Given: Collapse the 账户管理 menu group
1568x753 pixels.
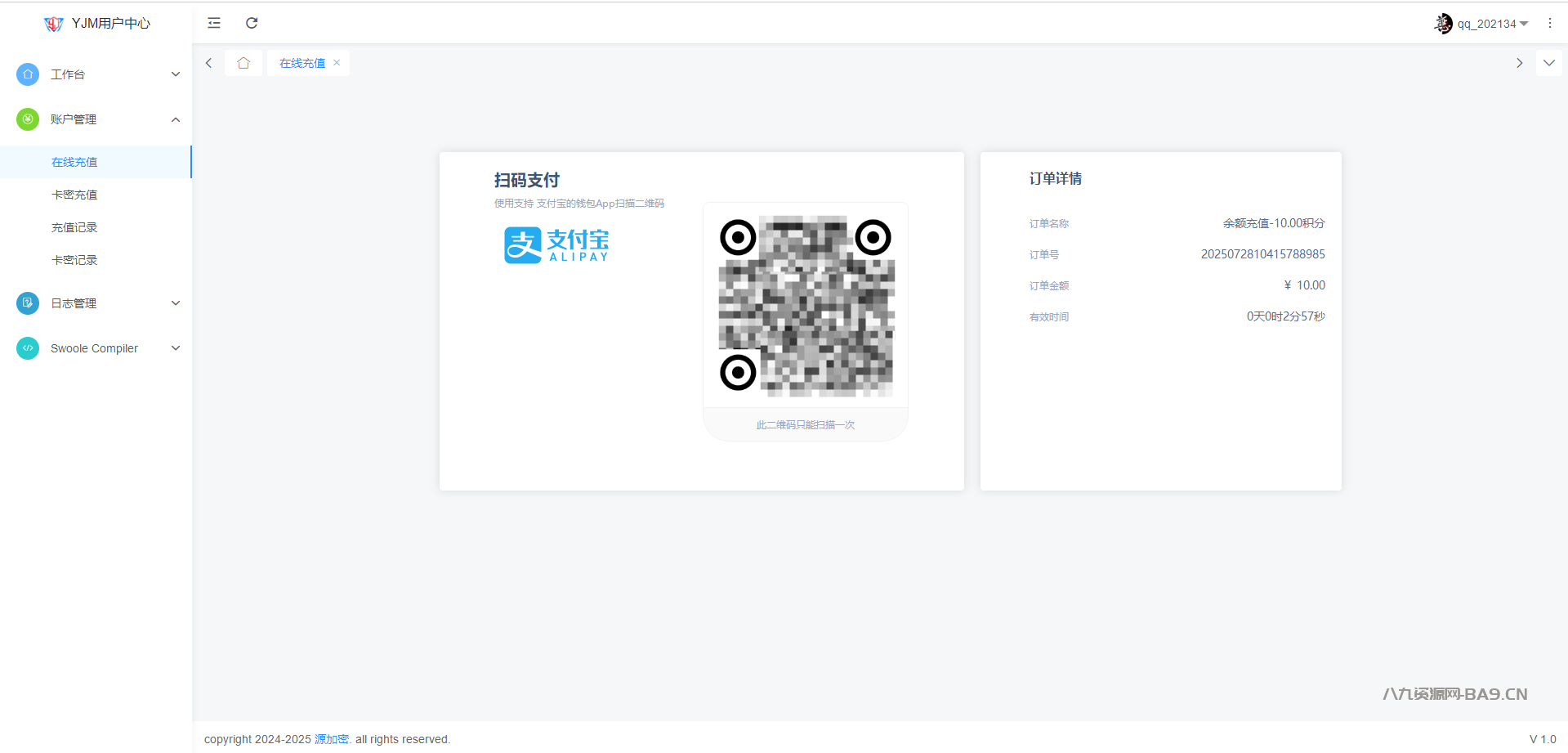Looking at the screenshot, I should coord(176,119).
